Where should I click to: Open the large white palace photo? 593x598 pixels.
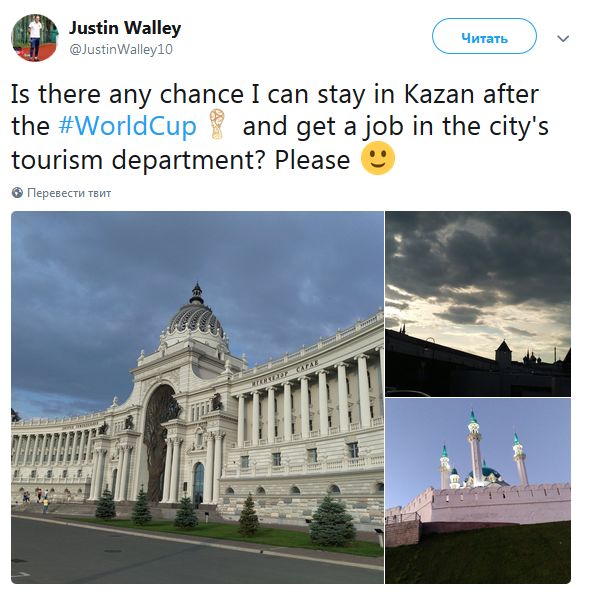point(197,397)
